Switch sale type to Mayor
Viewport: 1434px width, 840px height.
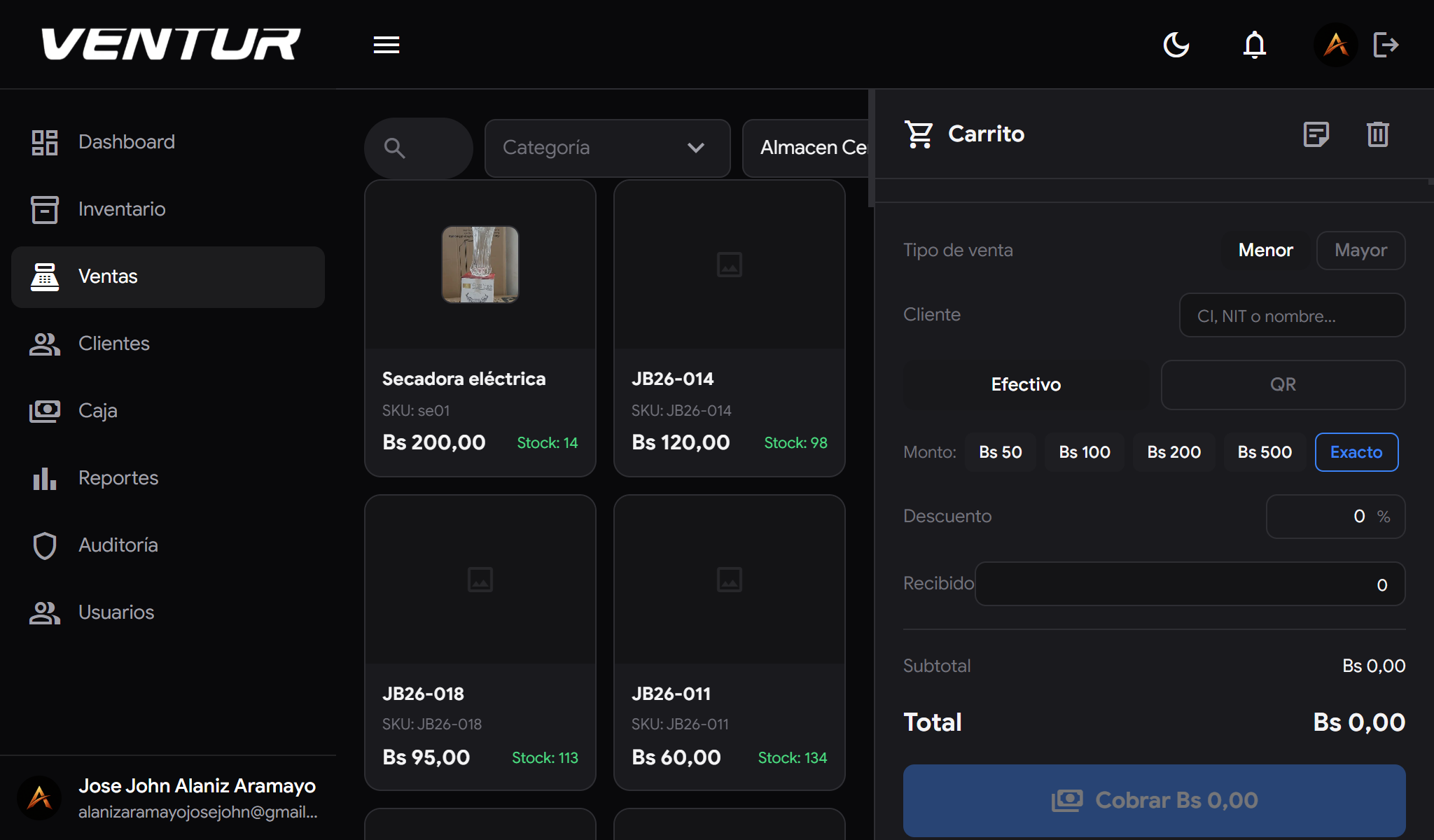1360,250
